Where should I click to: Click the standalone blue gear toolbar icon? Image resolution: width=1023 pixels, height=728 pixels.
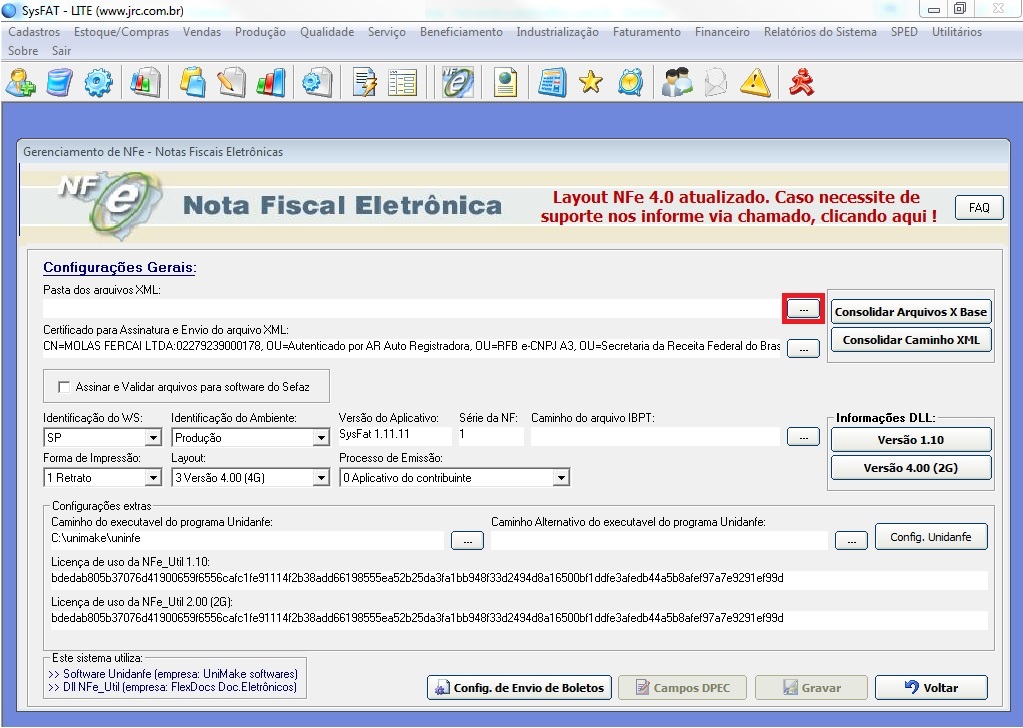(x=99, y=83)
